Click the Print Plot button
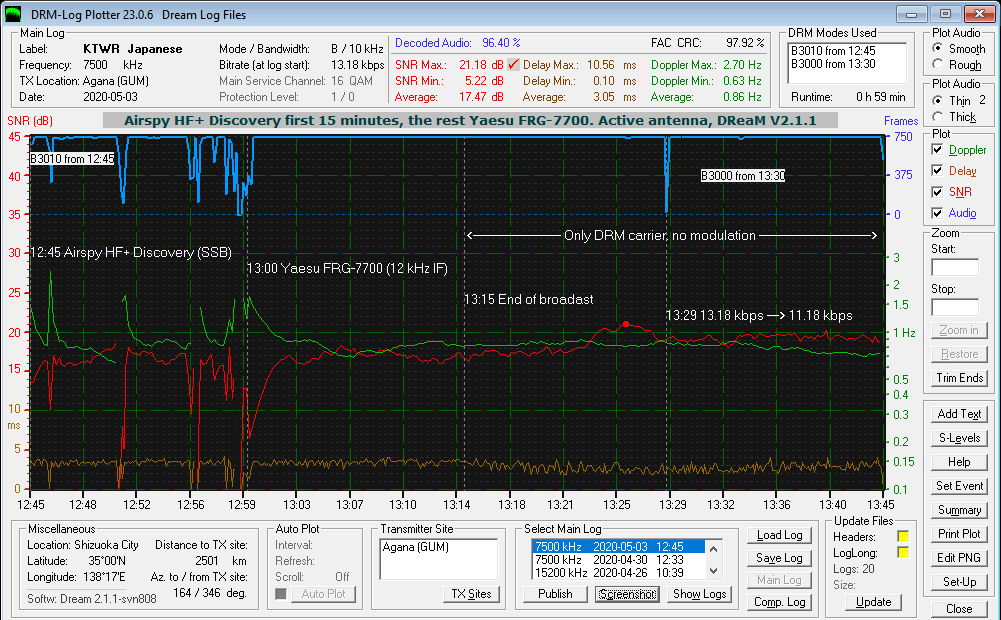1001x620 pixels. 959,534
